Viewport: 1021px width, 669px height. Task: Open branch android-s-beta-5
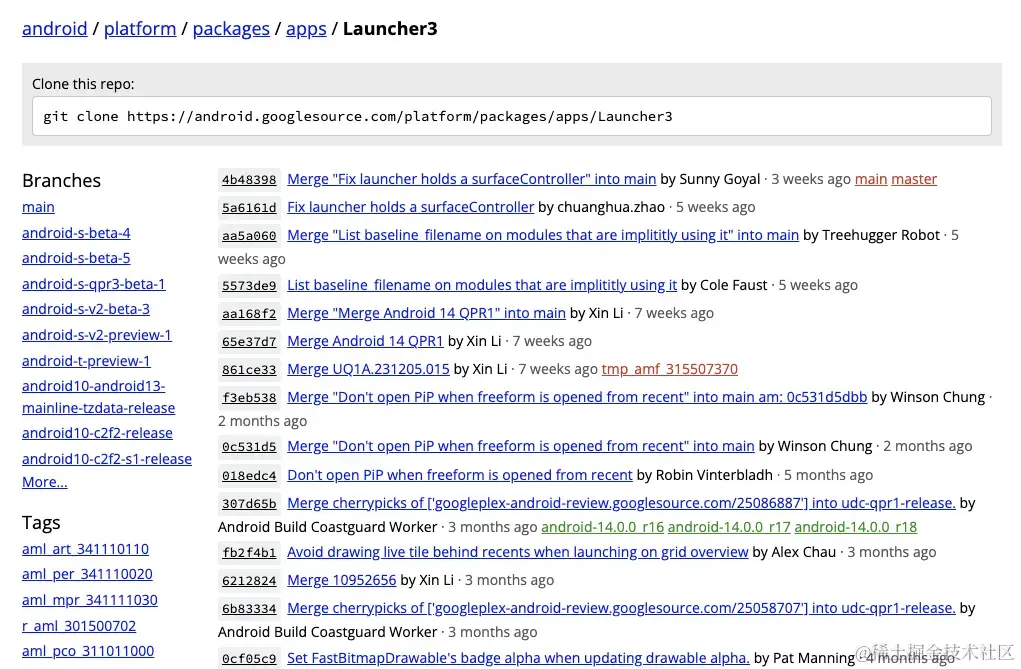pos(76,258)
